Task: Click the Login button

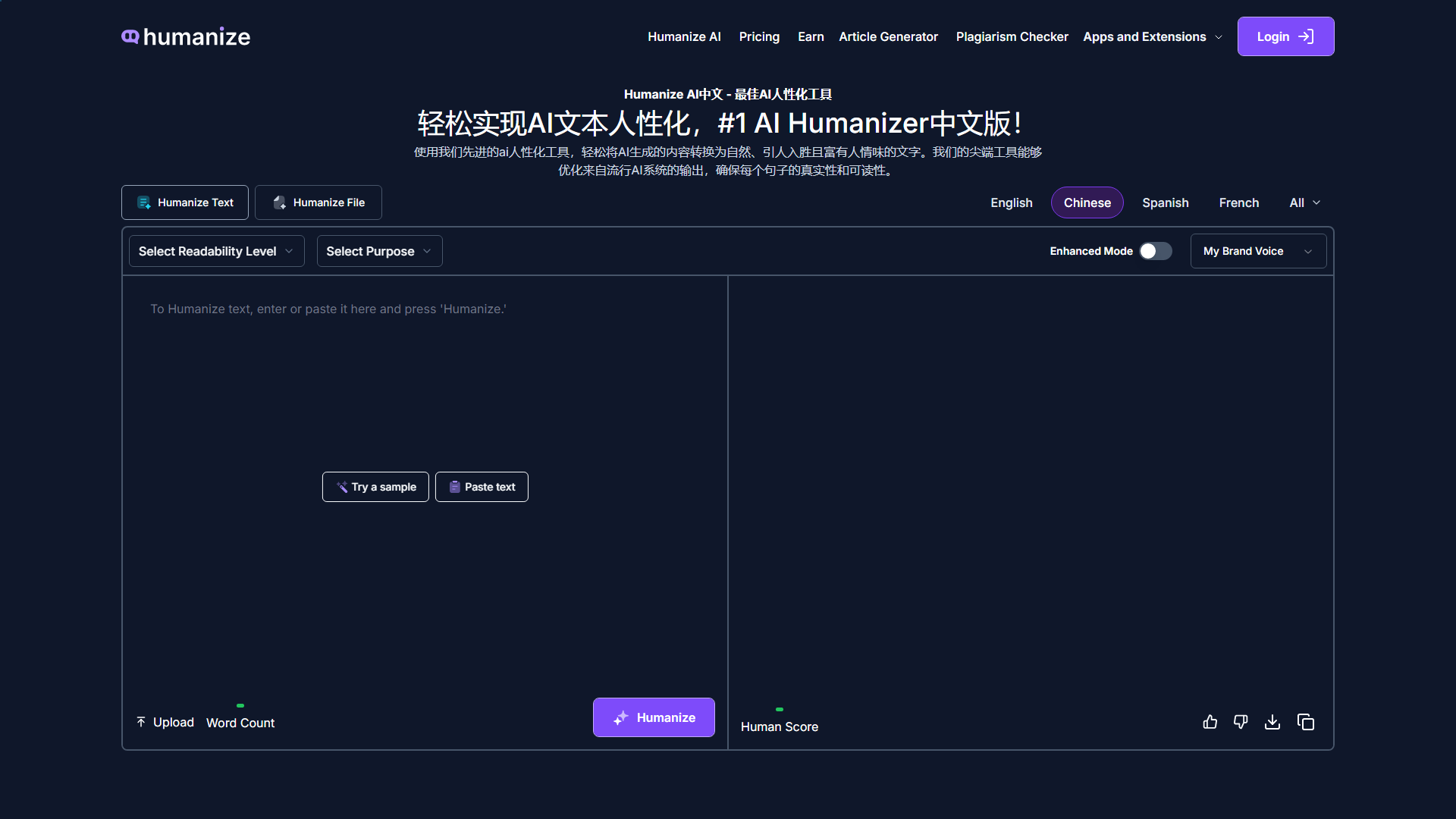Action: click(x=1285, y=36)
